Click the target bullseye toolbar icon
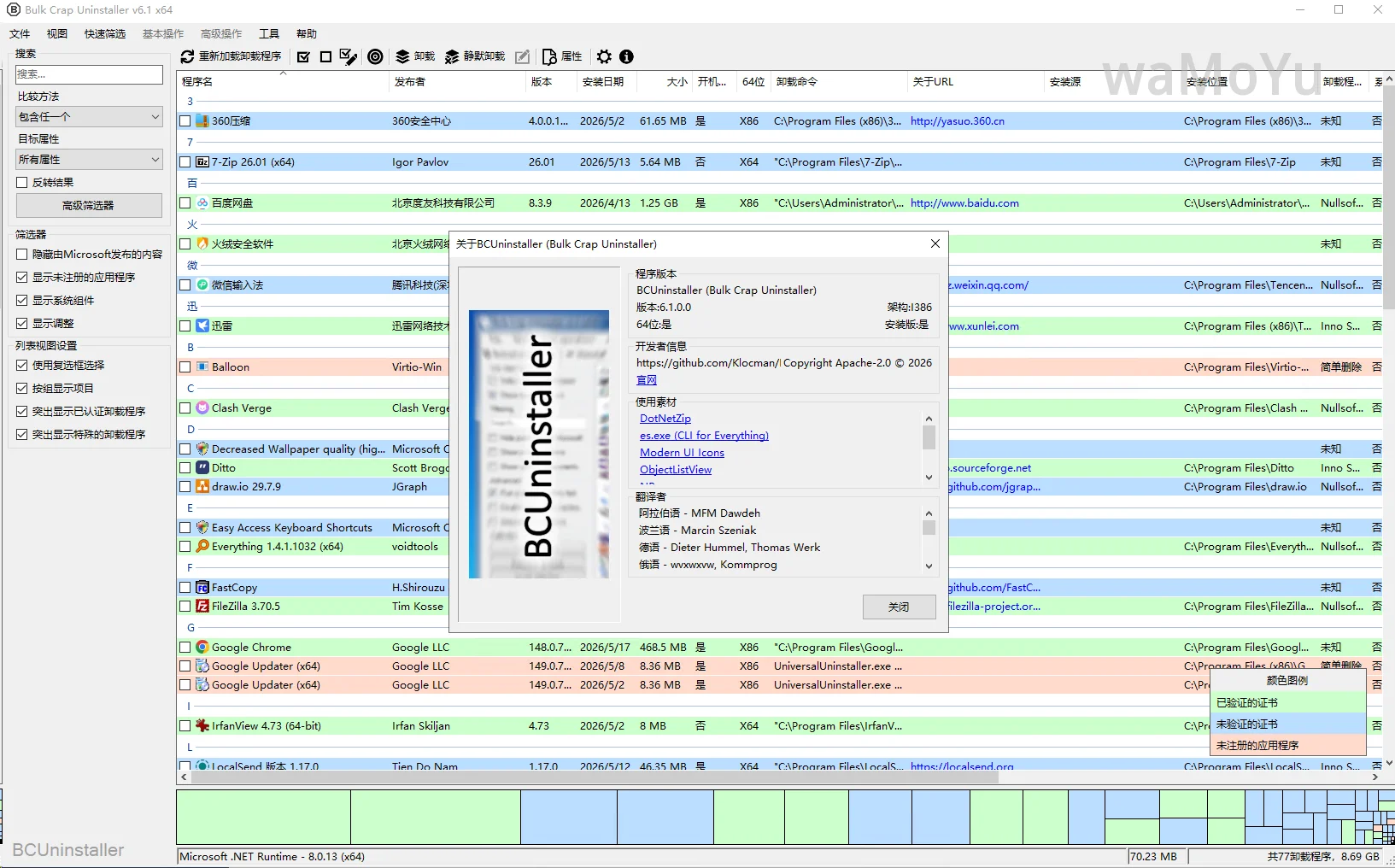Image resolution: width=1395 pixels, height=868 pixels. pyautogui.click(x=375, y=56)
